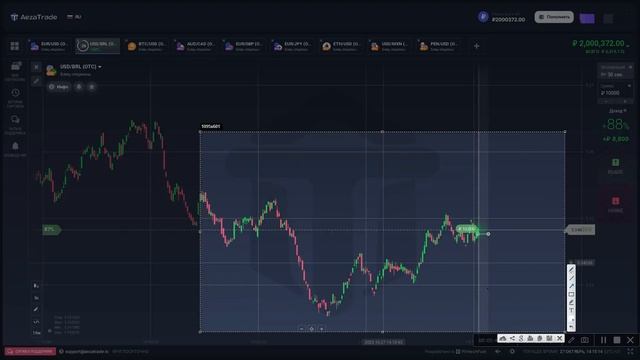The image size is (640, 360).
Task: Switch to the USD/BRL asset tab
Action: (98, 46)
